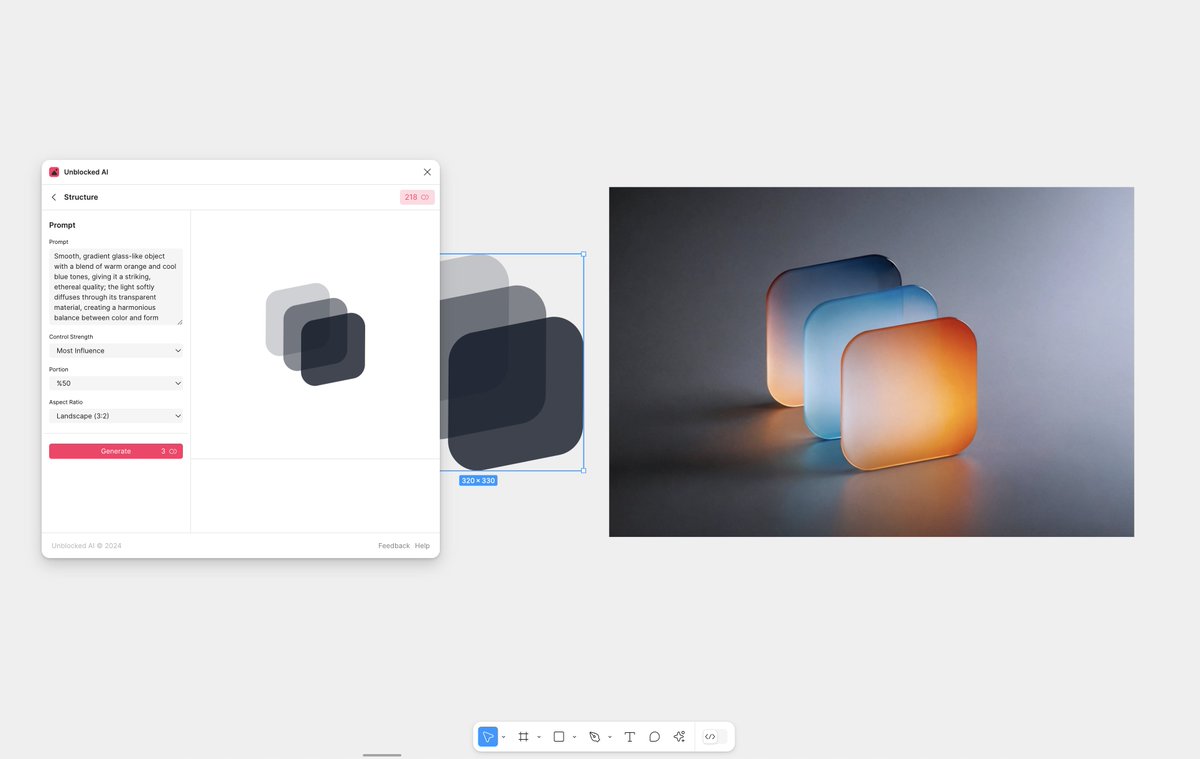Viewport: 1200px width, 759px height.
Task: Open the AI Actions sparkle tool
Action: (679, 737)
